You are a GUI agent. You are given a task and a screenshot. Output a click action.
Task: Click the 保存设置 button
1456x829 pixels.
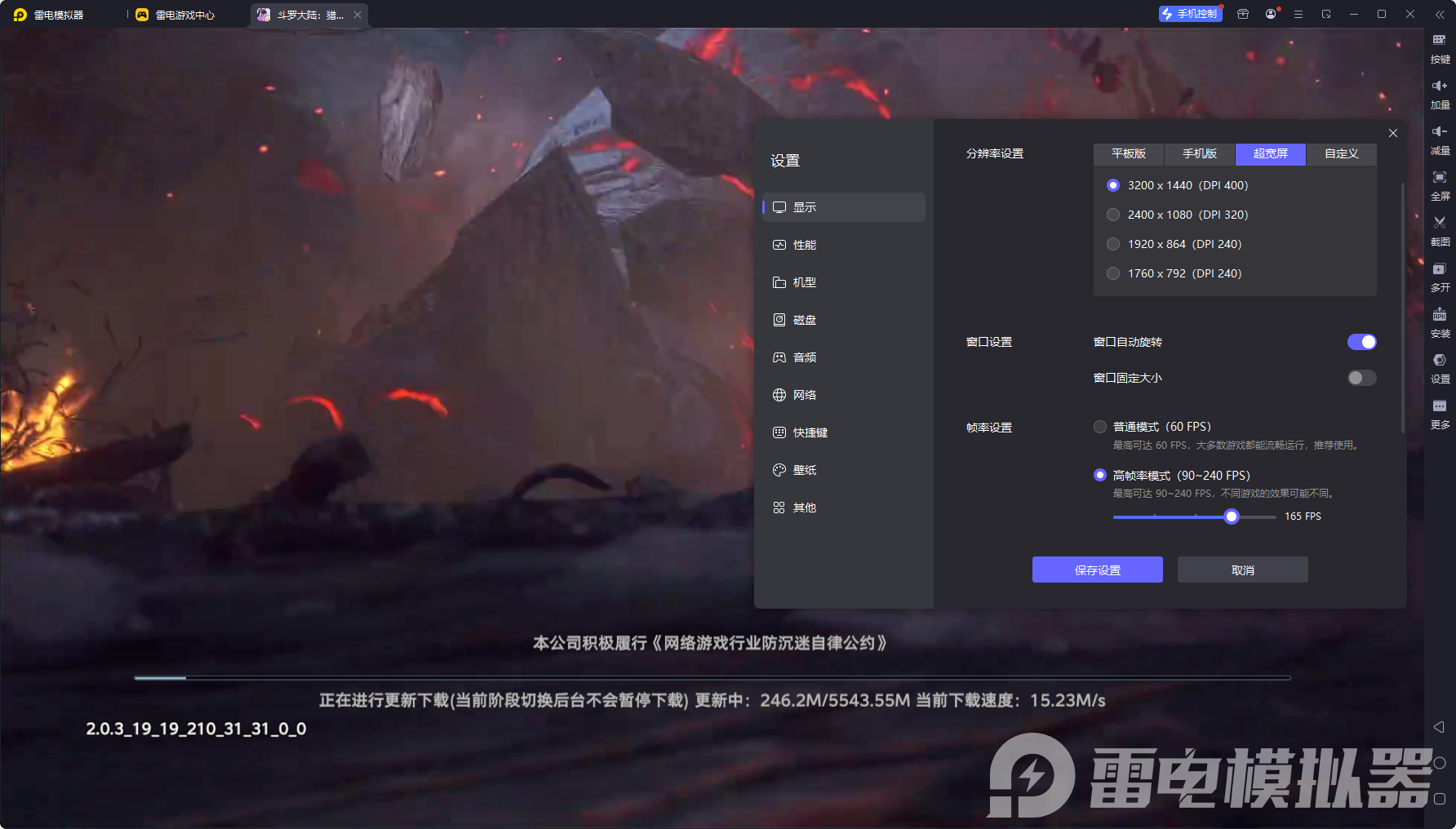click(1098, 570)
